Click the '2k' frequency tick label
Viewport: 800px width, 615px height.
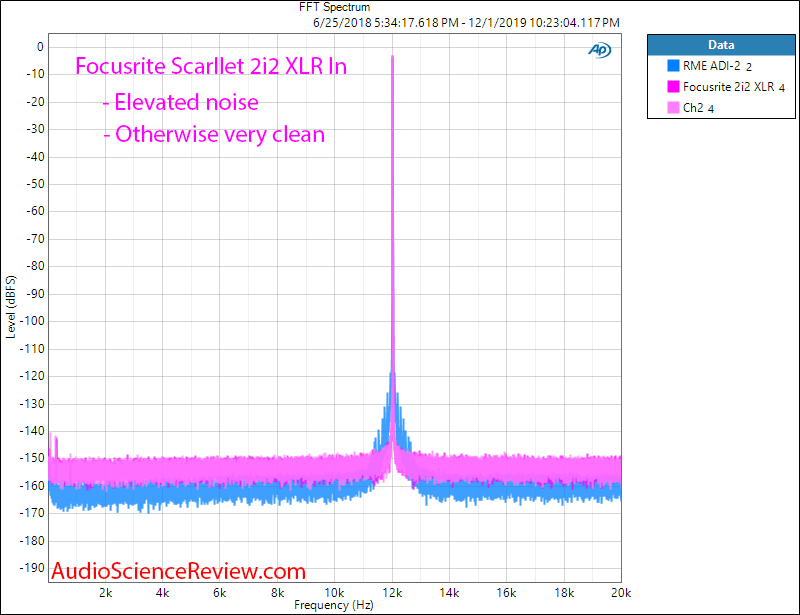[106, 593]
